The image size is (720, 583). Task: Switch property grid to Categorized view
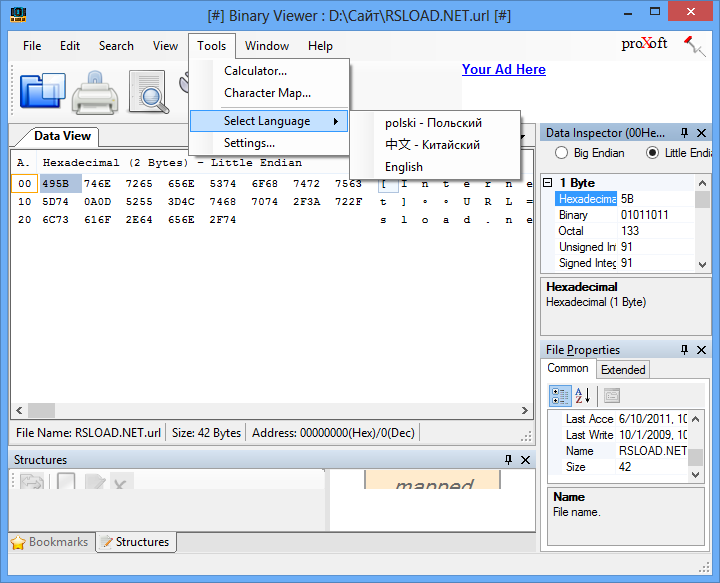[x=560, y=396]
